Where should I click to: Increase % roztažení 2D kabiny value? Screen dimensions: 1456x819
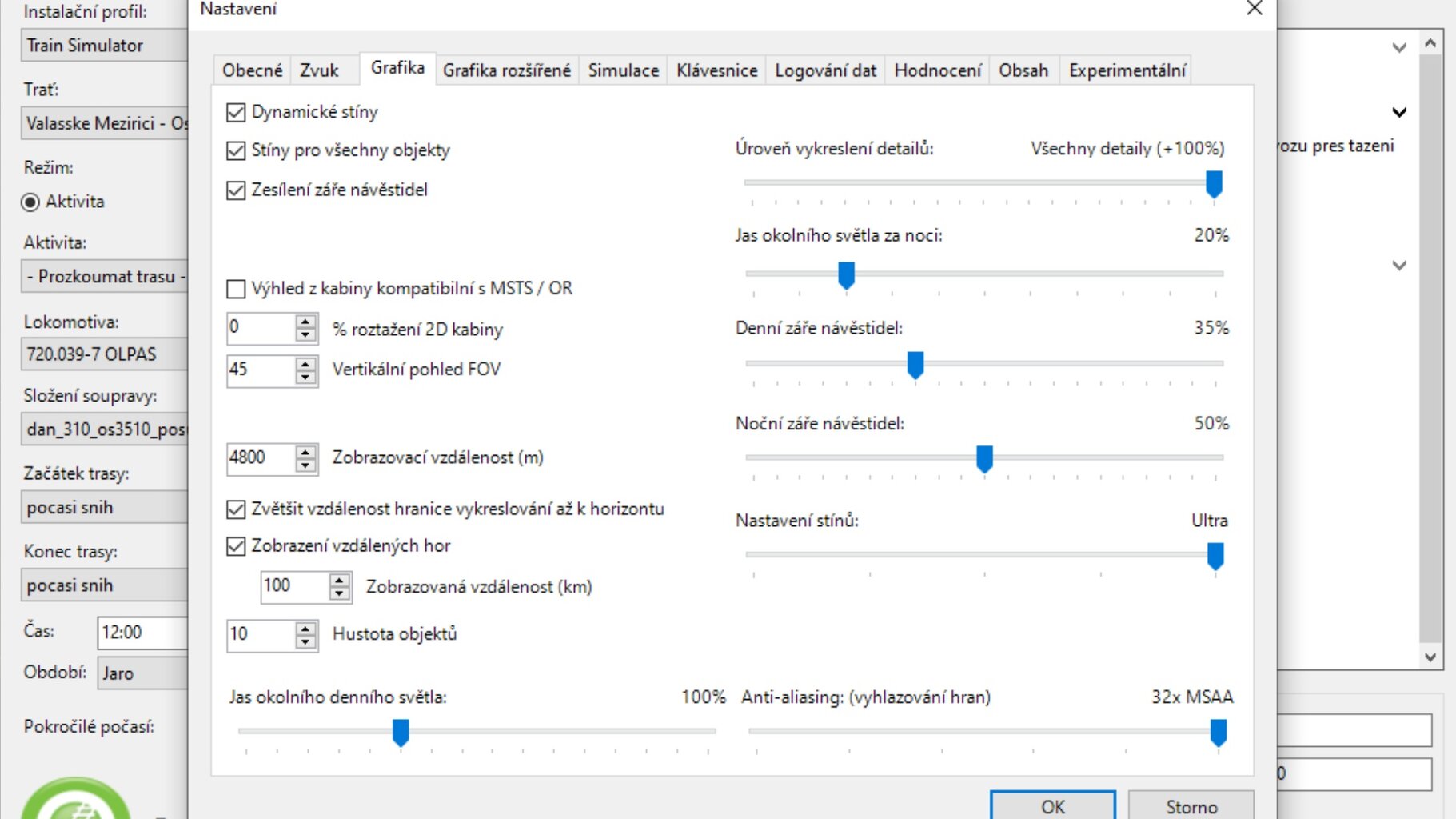(x=305, y=321)
